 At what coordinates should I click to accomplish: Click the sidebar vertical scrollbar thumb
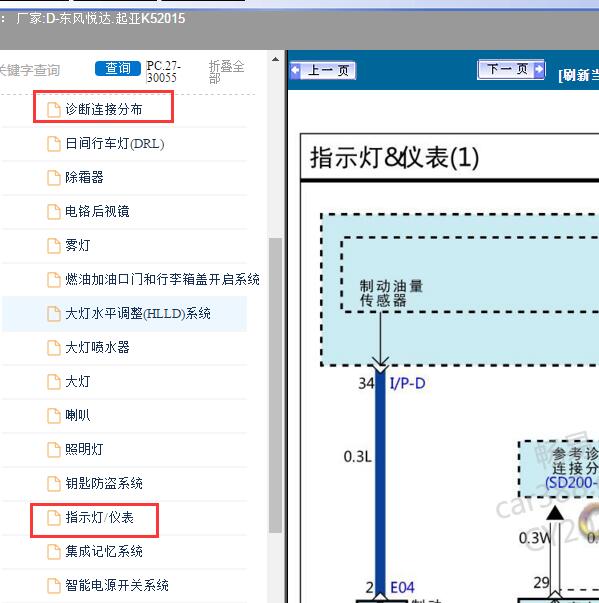pyautogui.click(x=275, y=385)
